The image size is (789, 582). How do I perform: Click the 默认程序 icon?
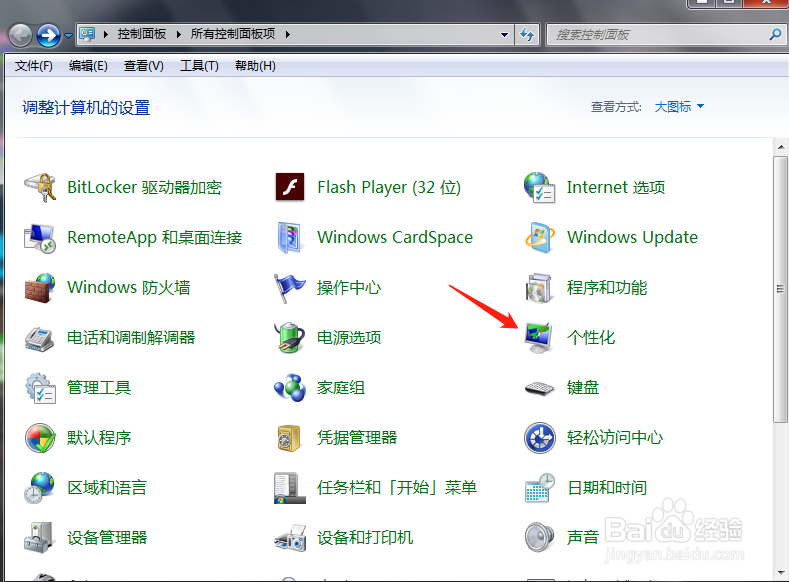(40, 438)
